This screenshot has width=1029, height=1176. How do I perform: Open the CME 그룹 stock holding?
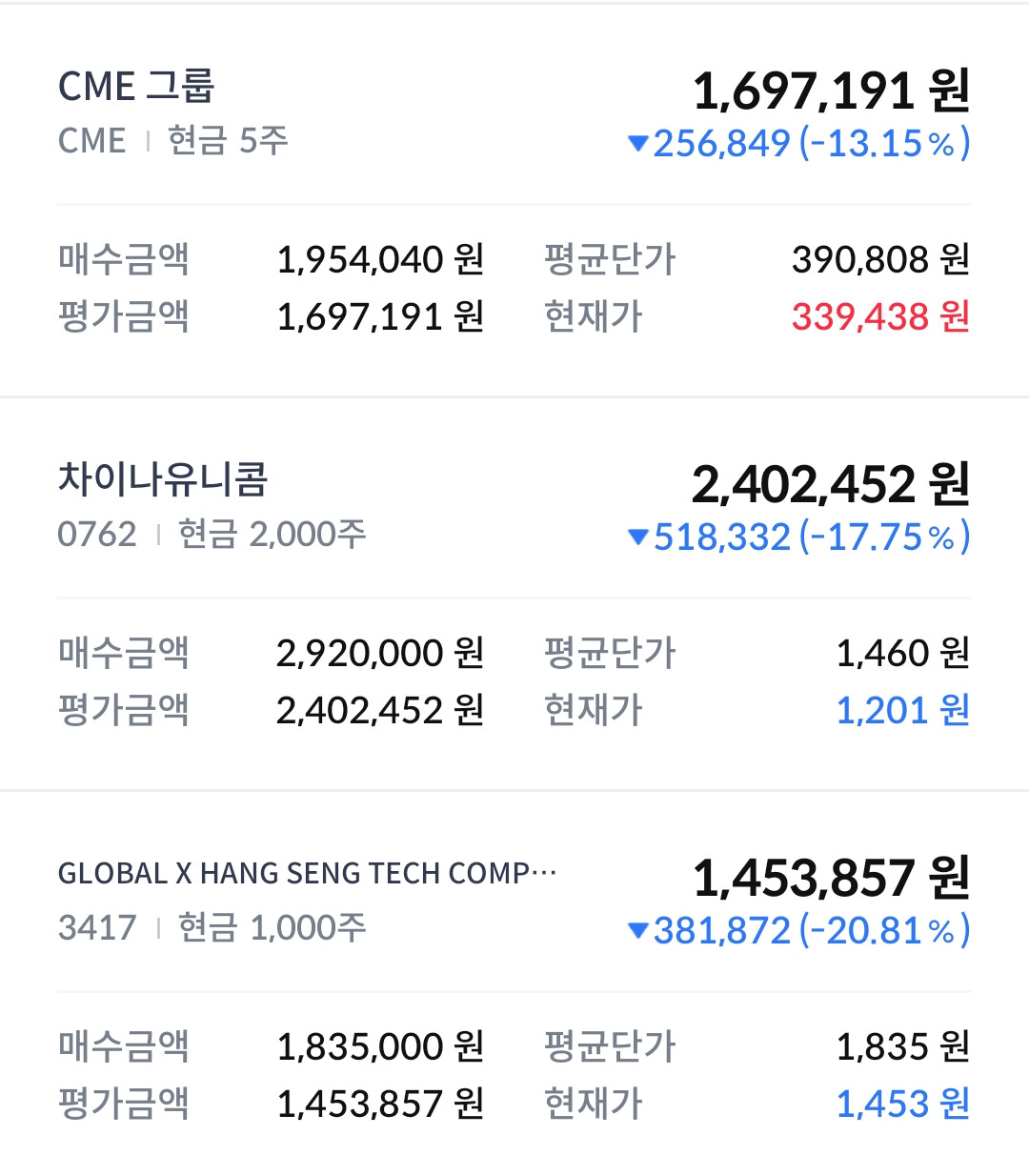tap(136, 87)
